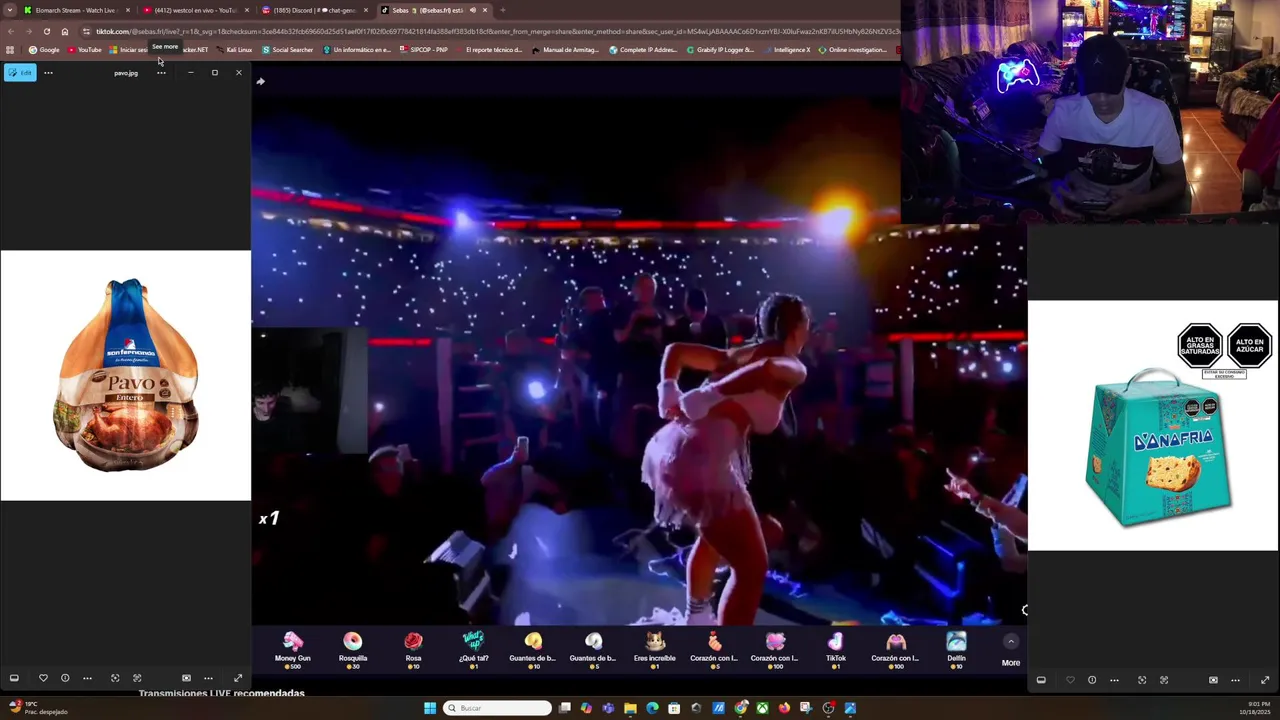Open the Manual de Armitage bookmark
Screen dimensions: 1280x720
coord(565,49)
